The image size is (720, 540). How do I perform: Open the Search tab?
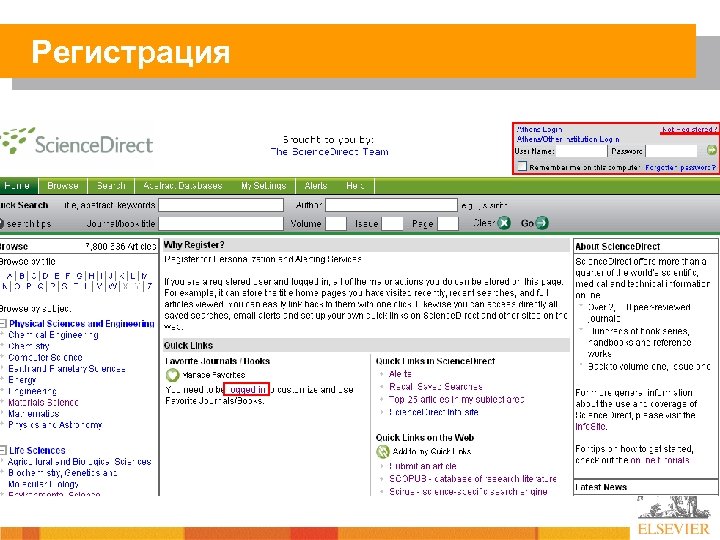(x=111, y=186)
